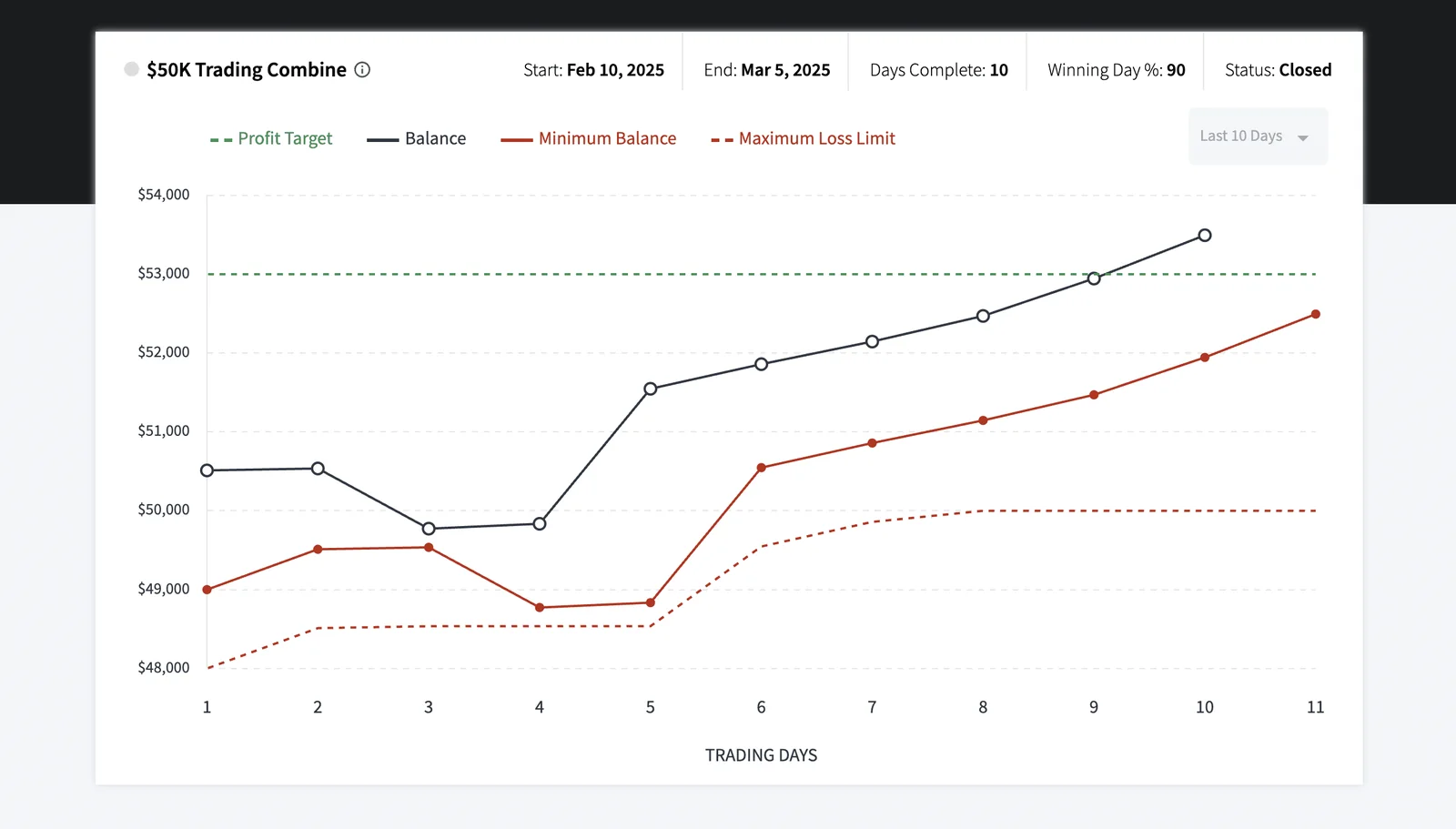This screenshot has width=1456, height=829.
Task: Click the $48,000 y-axis label
Action: pyautogui.click(x=164, y=668)
